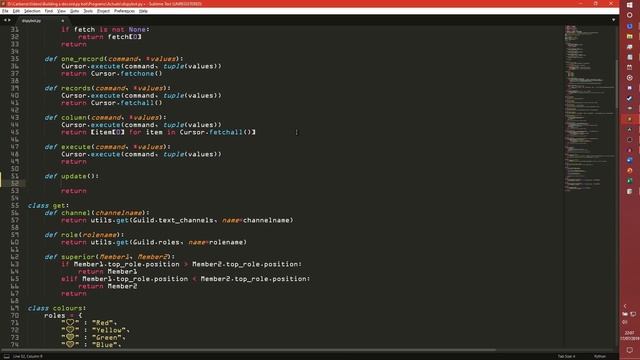The width and height of the screenshot is (640, 360).
Task: Click 'def one_record' function definition
Action: pyautogui.click(x=114, y=59)
